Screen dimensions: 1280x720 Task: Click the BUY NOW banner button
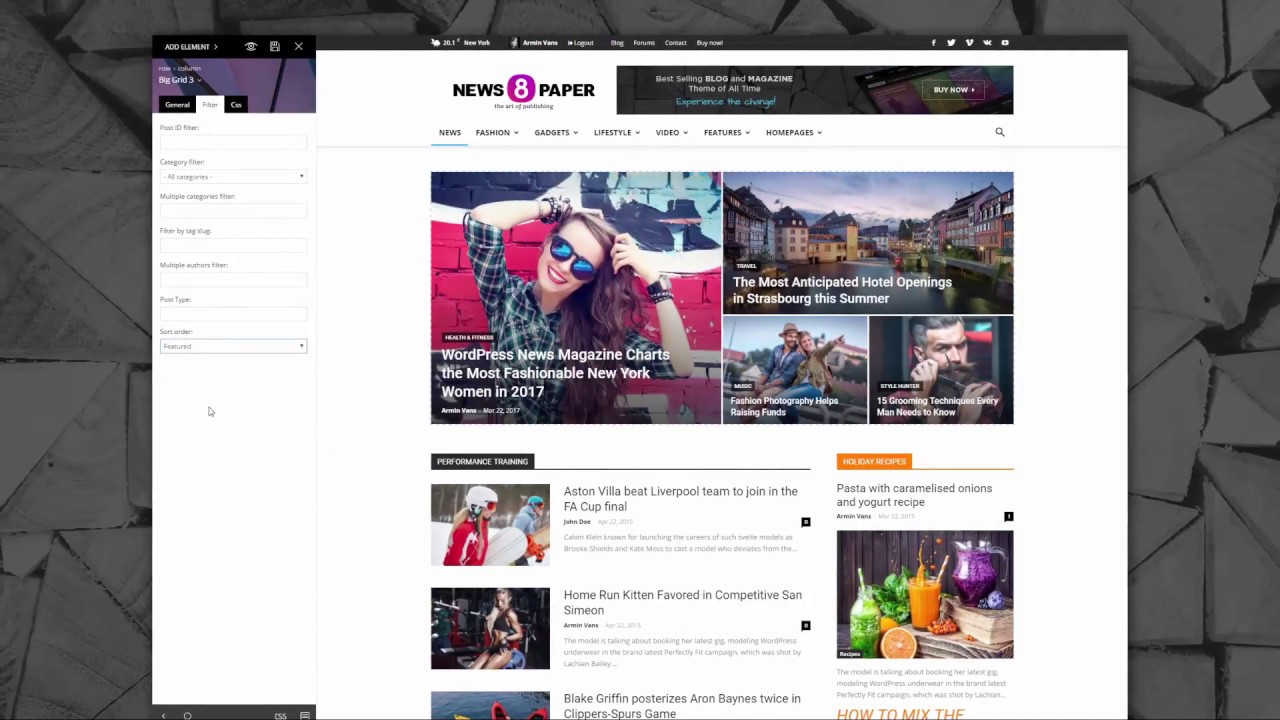[x=954, y=90]
